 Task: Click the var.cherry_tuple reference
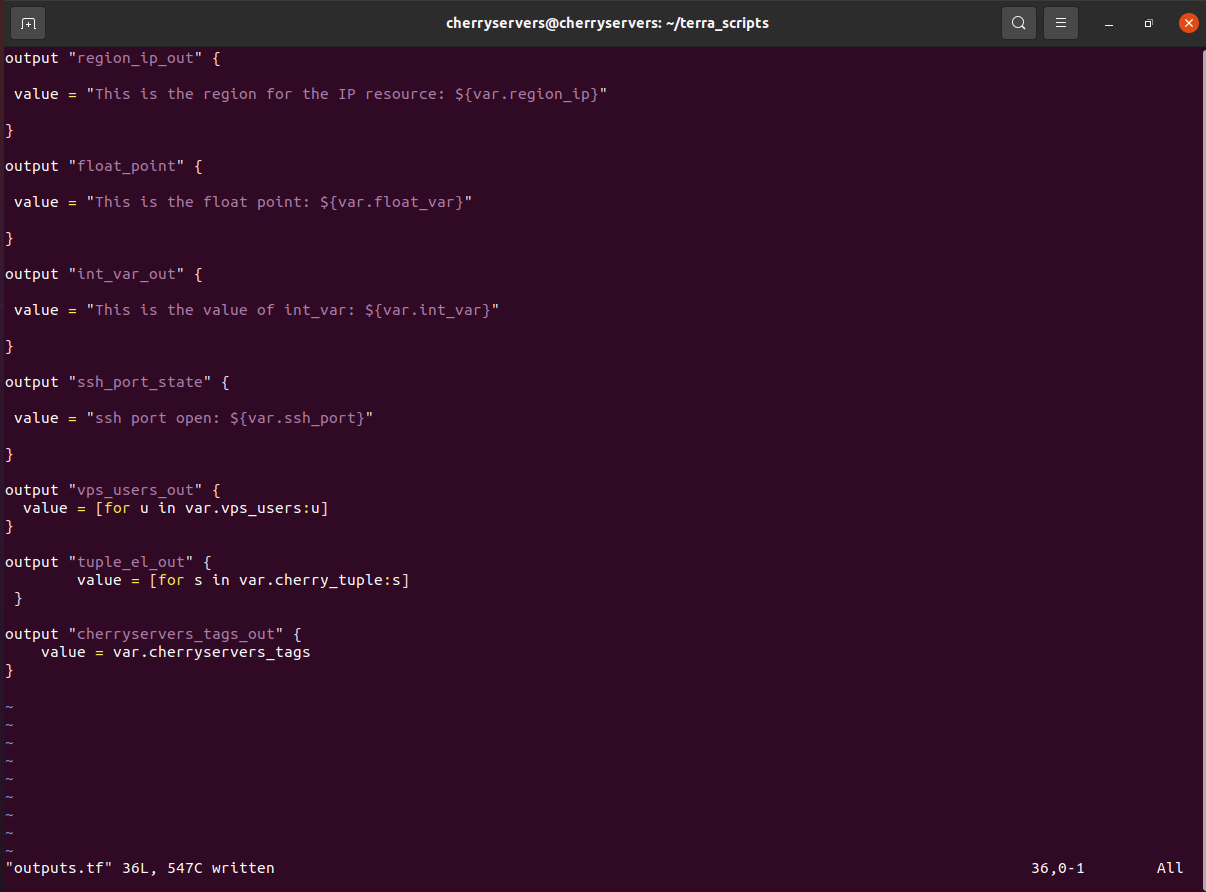point(313,579)
